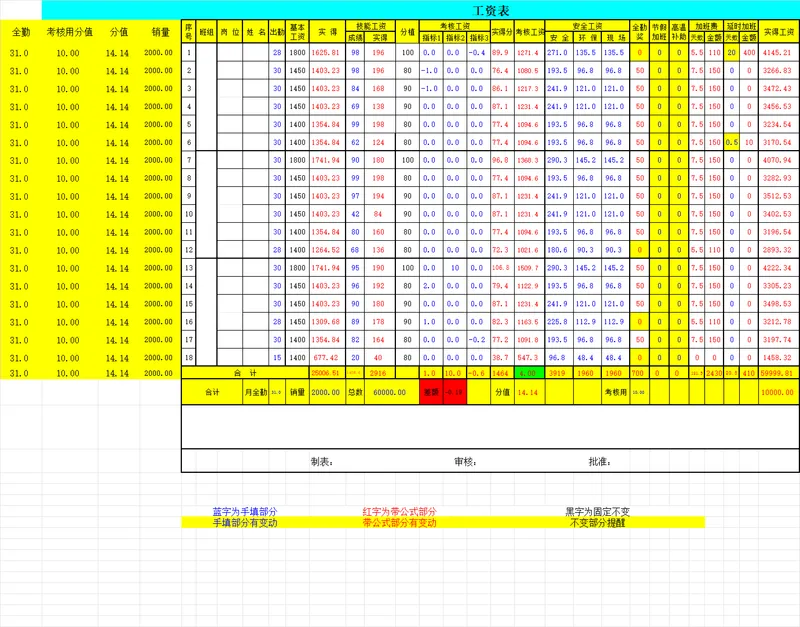Click the yellow 0.5 delayed overtime cell
This screenshot has height=627, width=800.
(x=732, y=142)
